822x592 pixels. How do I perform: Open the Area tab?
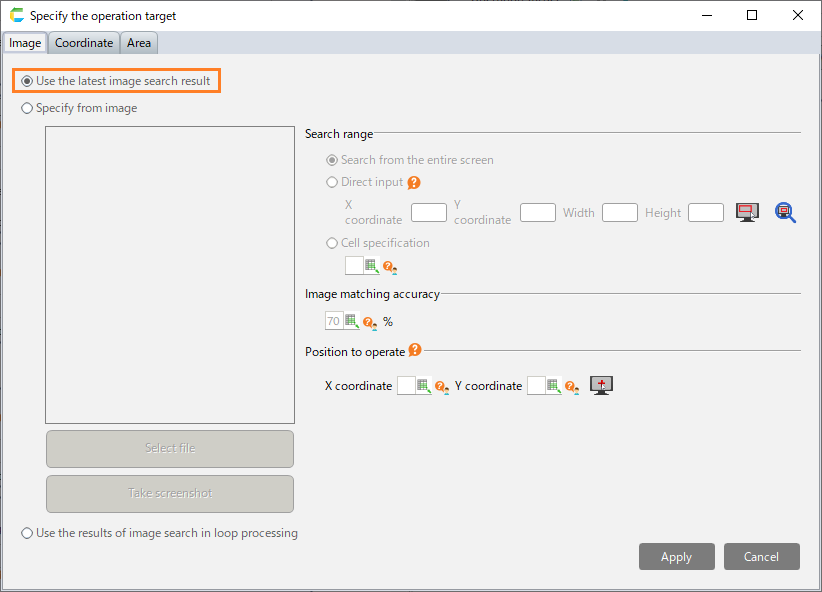tap(139, 43)
